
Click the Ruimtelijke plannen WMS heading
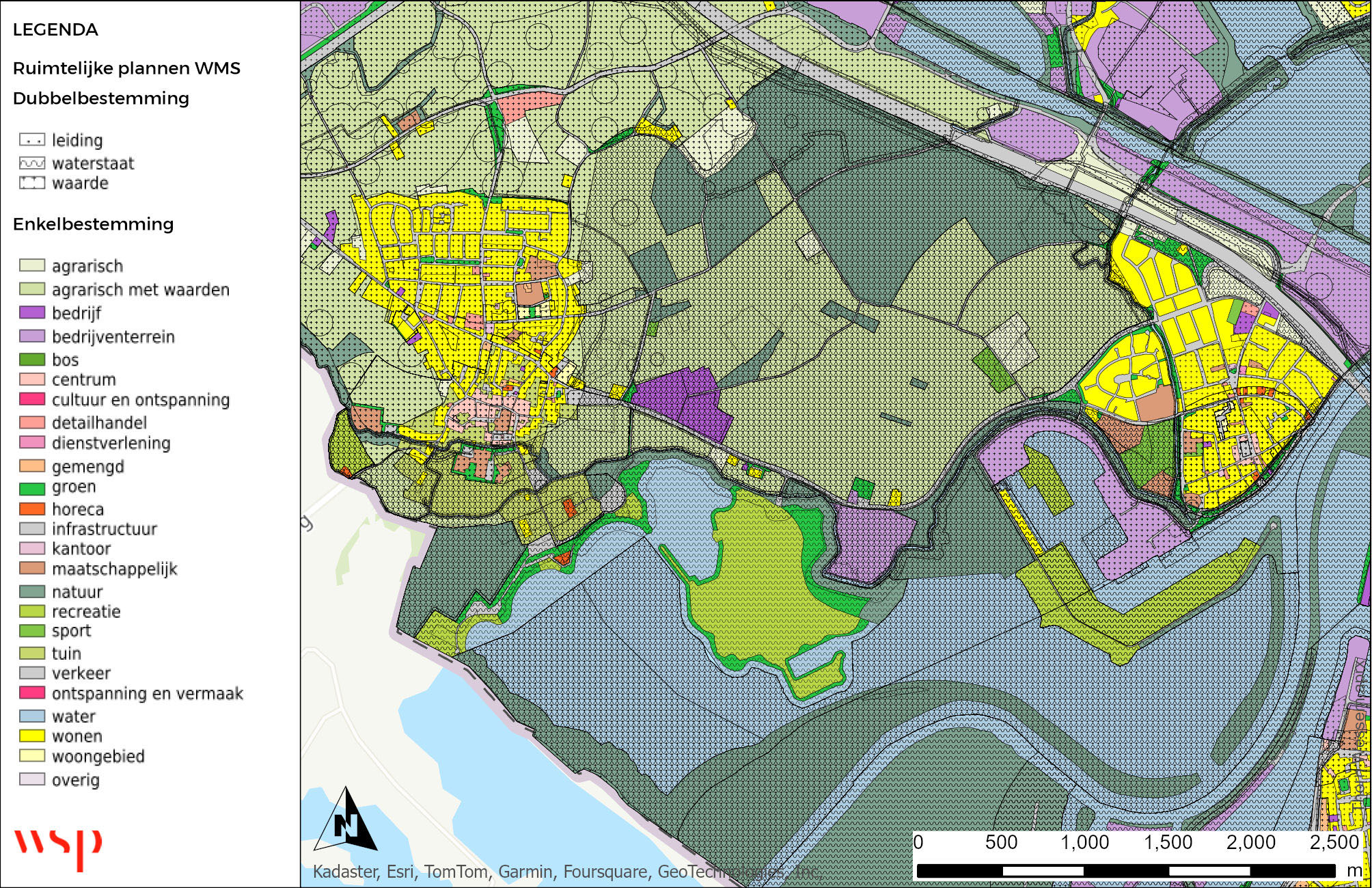(127, 68)
